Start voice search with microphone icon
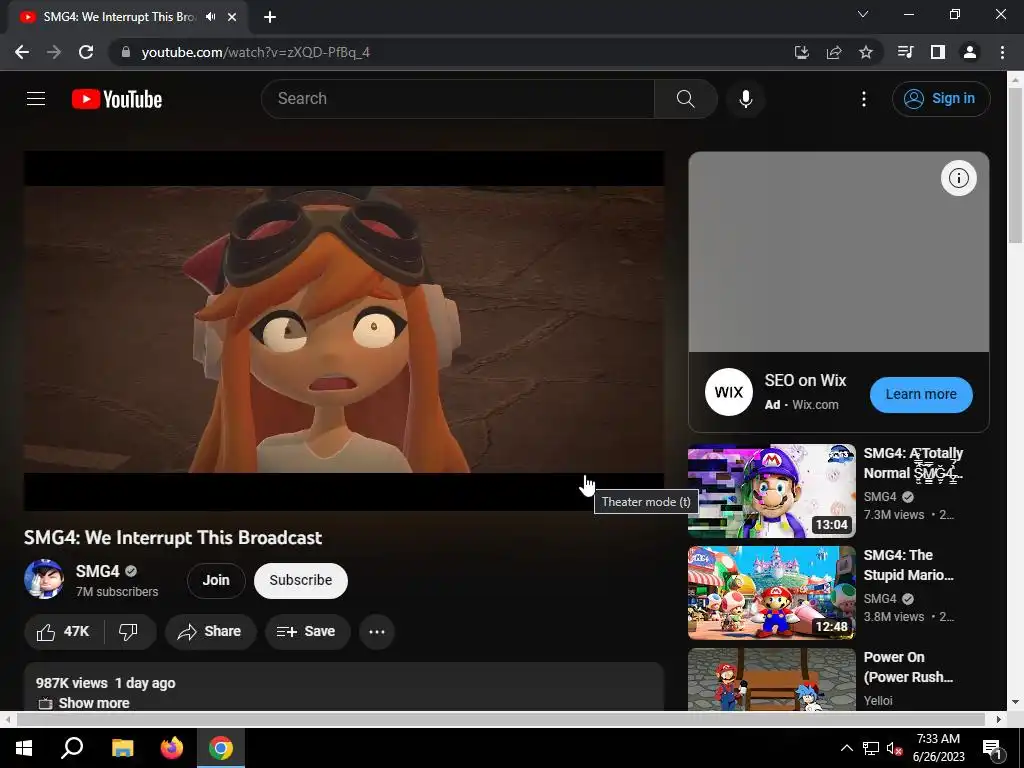1024x768 pixels. tap(745, 99)
